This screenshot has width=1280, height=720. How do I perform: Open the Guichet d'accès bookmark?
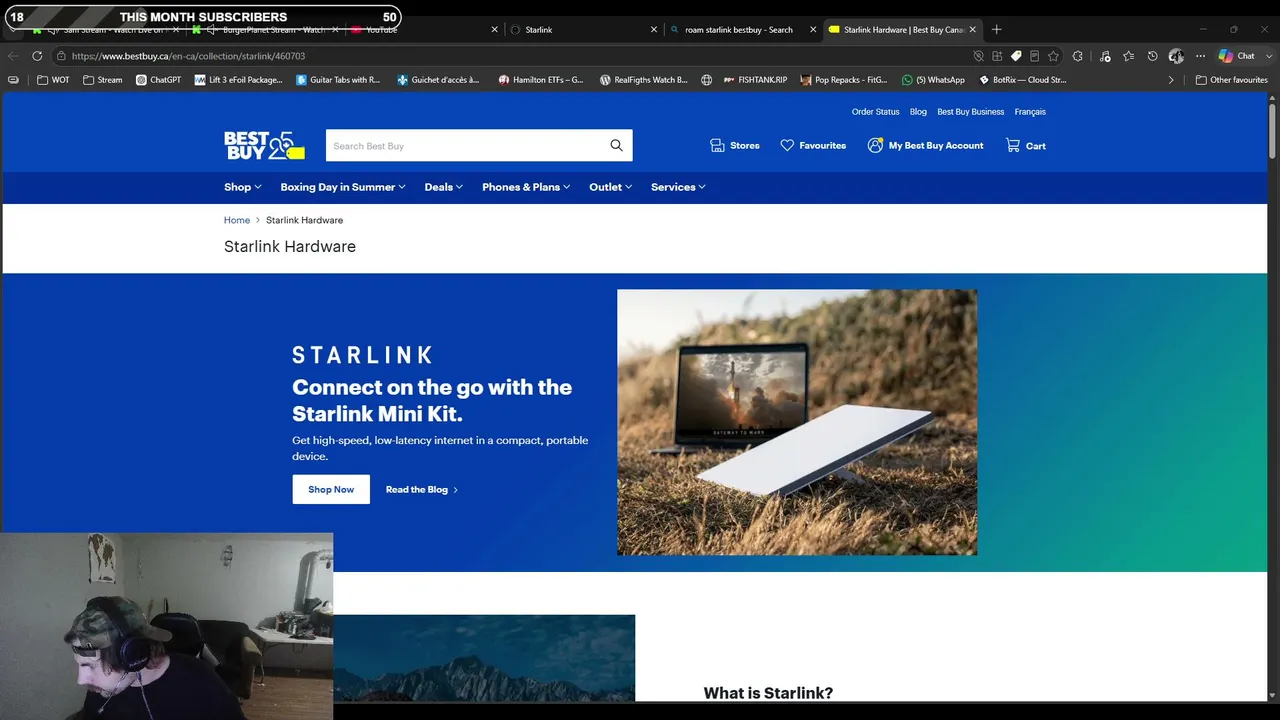438,80
